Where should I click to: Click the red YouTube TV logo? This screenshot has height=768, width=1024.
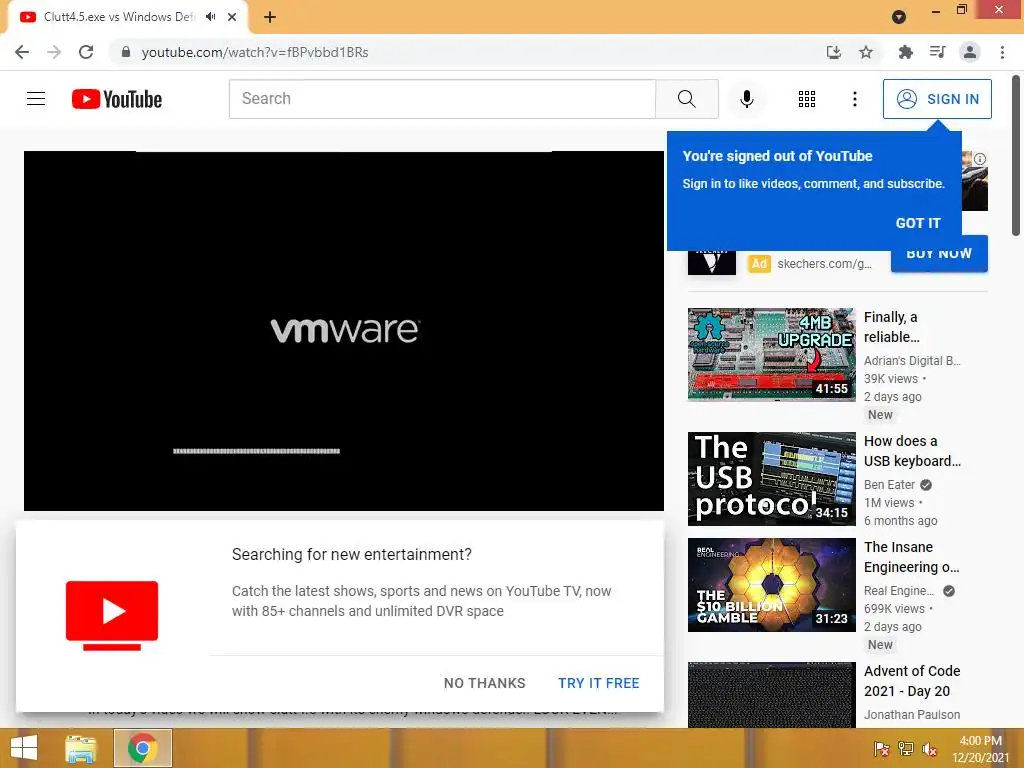pyautogui.click(x=112, y=615)
